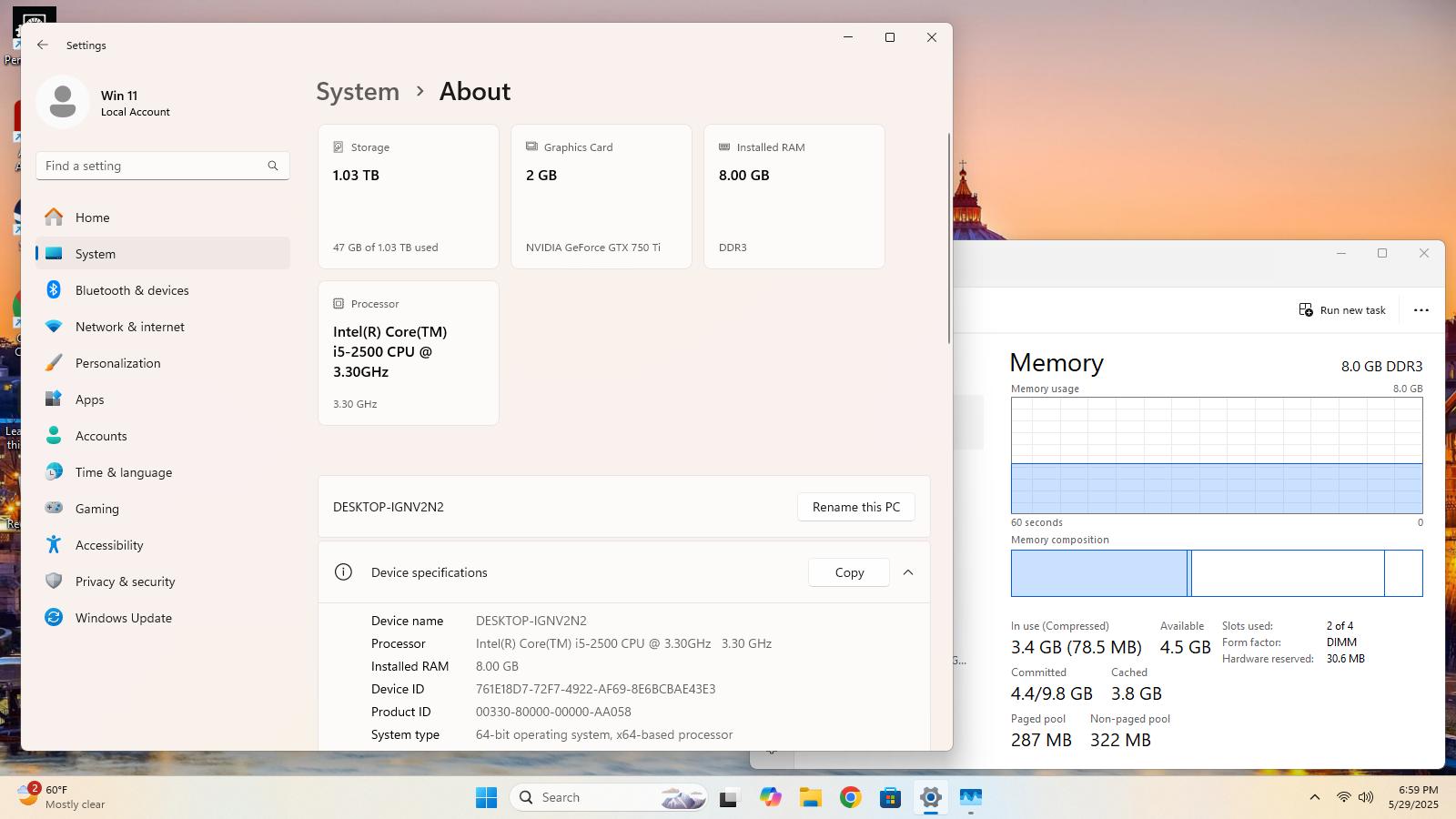Open the Storage card showing 1.03 TB
The width and height of the screenshot is (1456, 819).
pyautogui.click(x=409, y=197)
